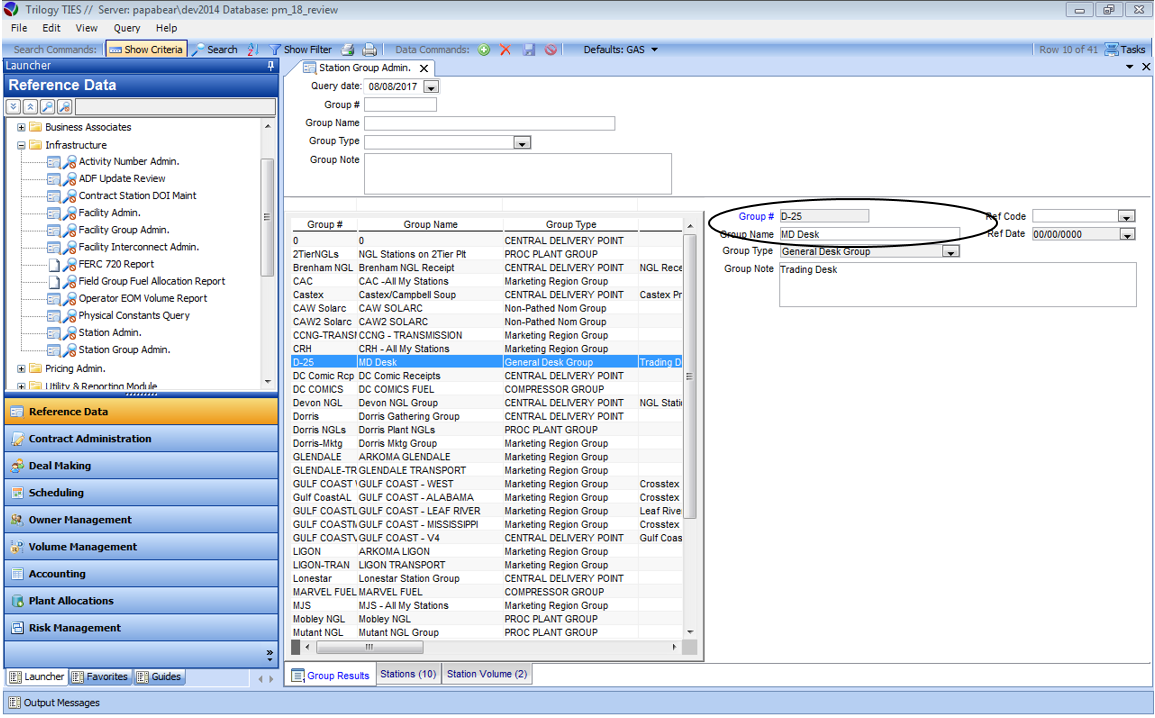Collapse the Infrastructure folder

click(x=22, y=145)
